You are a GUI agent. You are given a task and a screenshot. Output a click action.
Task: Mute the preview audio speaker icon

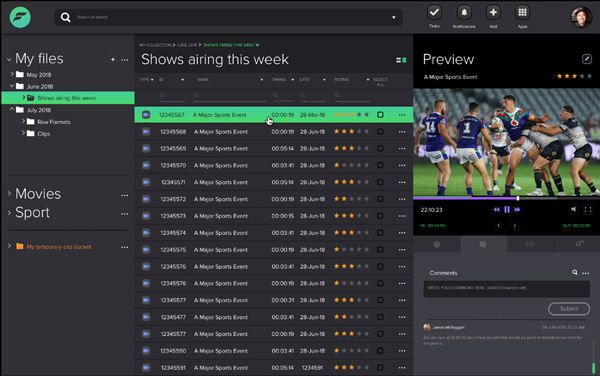[573, 209]
